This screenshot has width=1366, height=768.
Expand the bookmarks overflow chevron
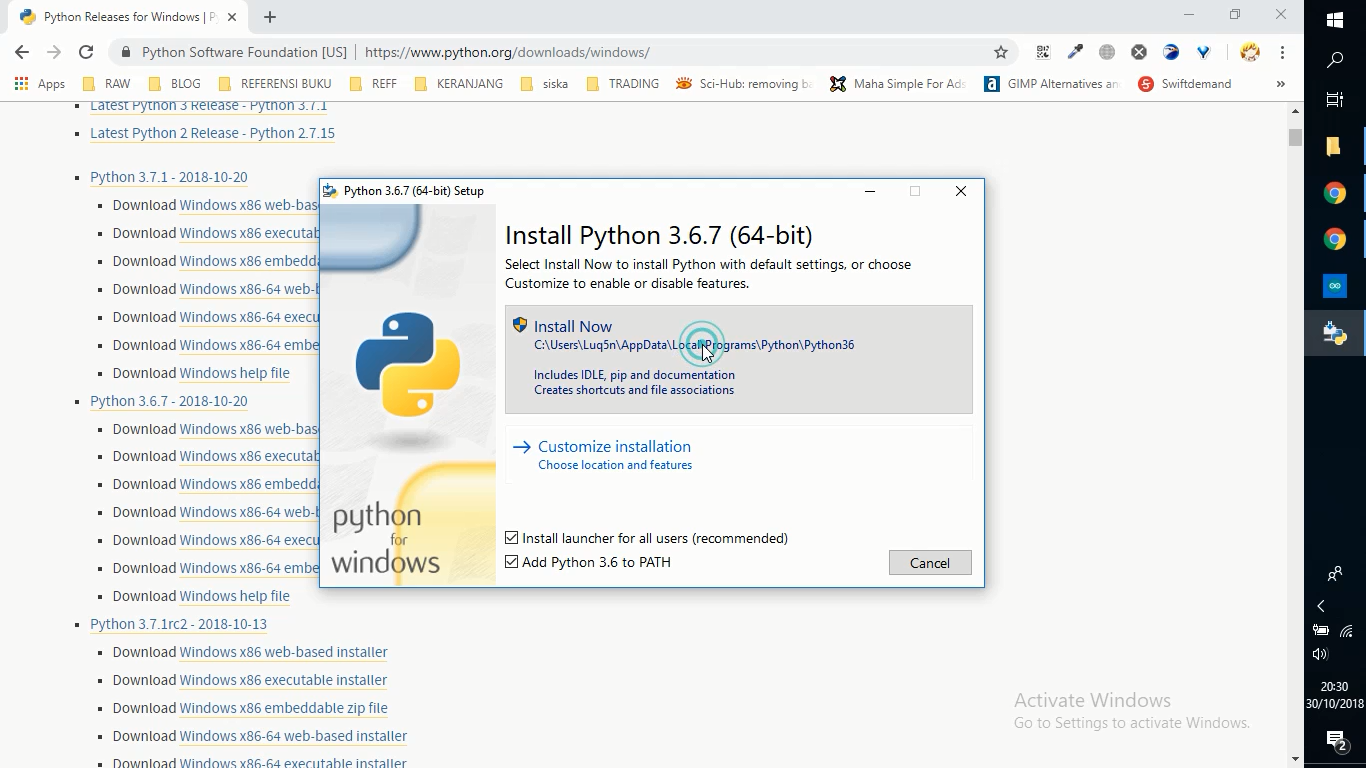[x=1280, y=84]
